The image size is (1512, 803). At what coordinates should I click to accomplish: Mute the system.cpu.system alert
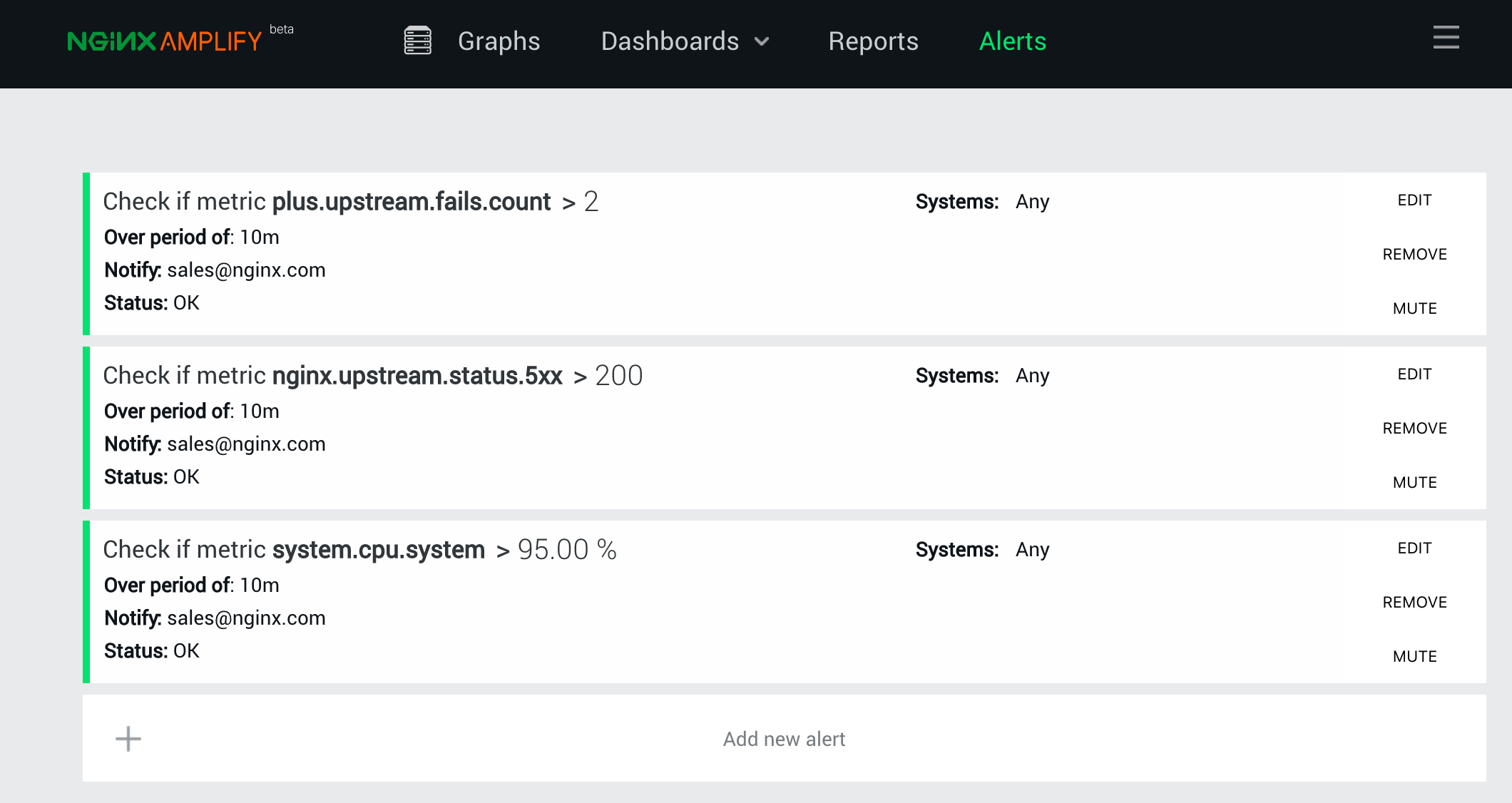(x=1414, y=657)
